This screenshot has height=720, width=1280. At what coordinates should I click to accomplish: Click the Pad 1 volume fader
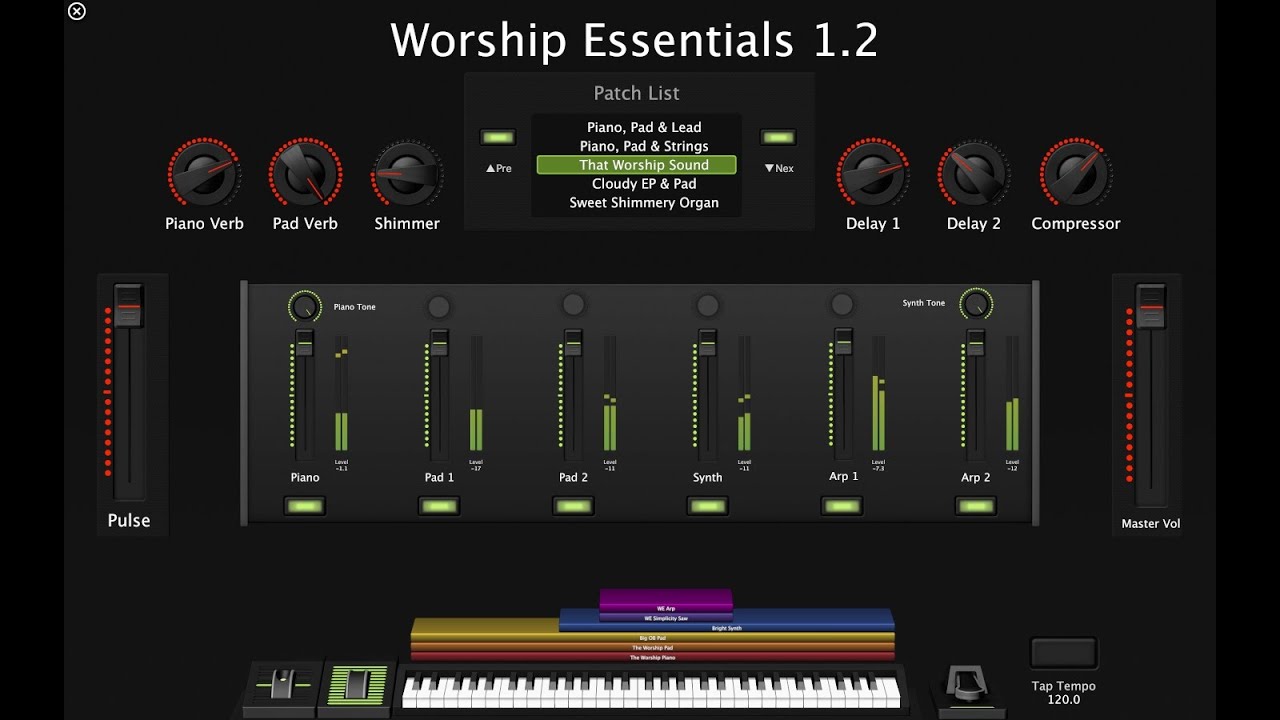[439, 343]
